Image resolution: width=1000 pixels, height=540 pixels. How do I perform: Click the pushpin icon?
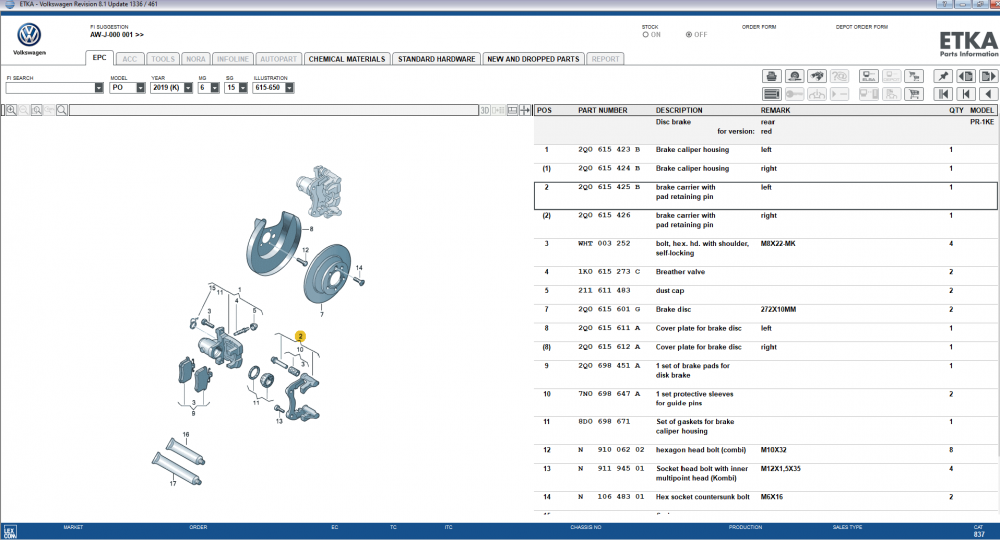click(x=943, y=77)
